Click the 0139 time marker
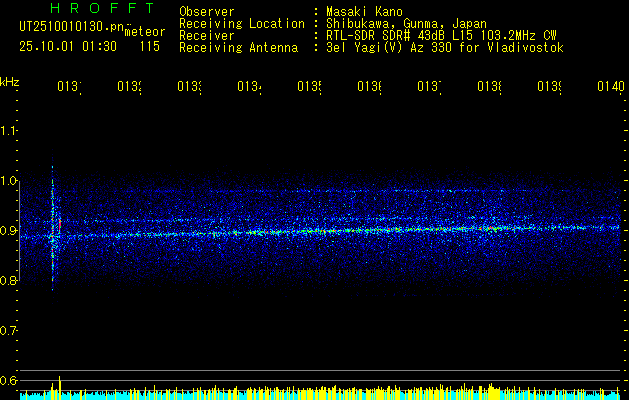The width and height of the screenshot is (629, 400). (550, 86)
